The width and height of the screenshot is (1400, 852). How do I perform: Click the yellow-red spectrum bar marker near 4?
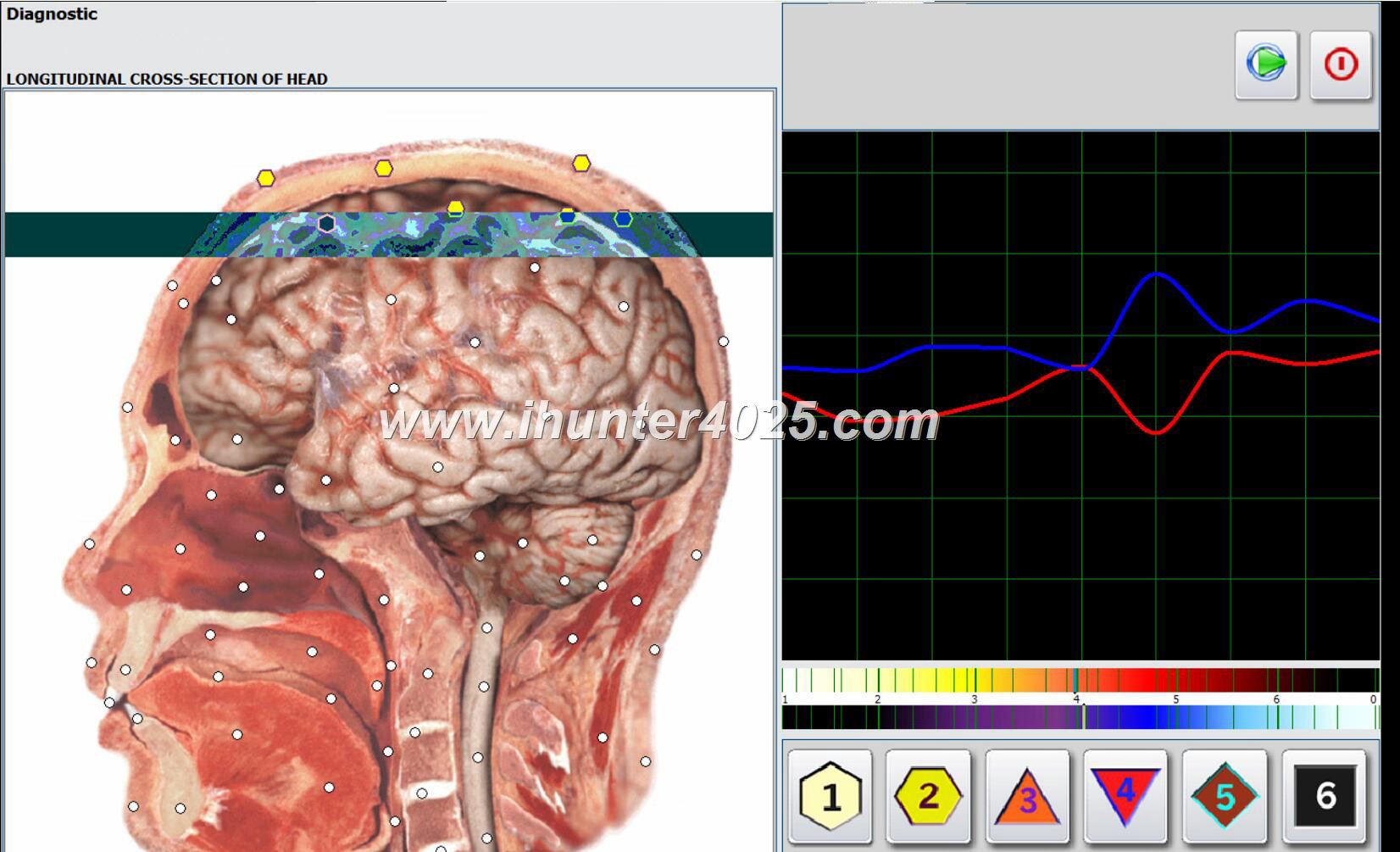tap(1075, 680)
